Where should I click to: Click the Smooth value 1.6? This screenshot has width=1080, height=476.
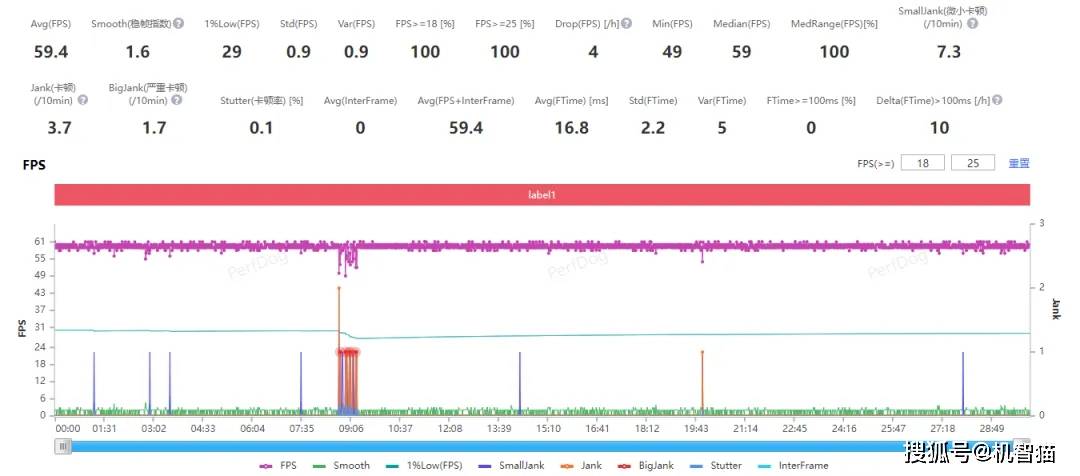point(138,52)
